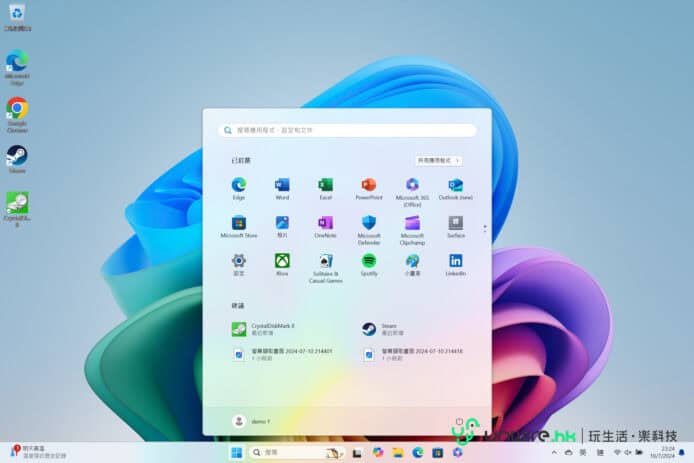The image size is (694, 463).
Task: Open Word from pinned apps
Action: point(282,186)
